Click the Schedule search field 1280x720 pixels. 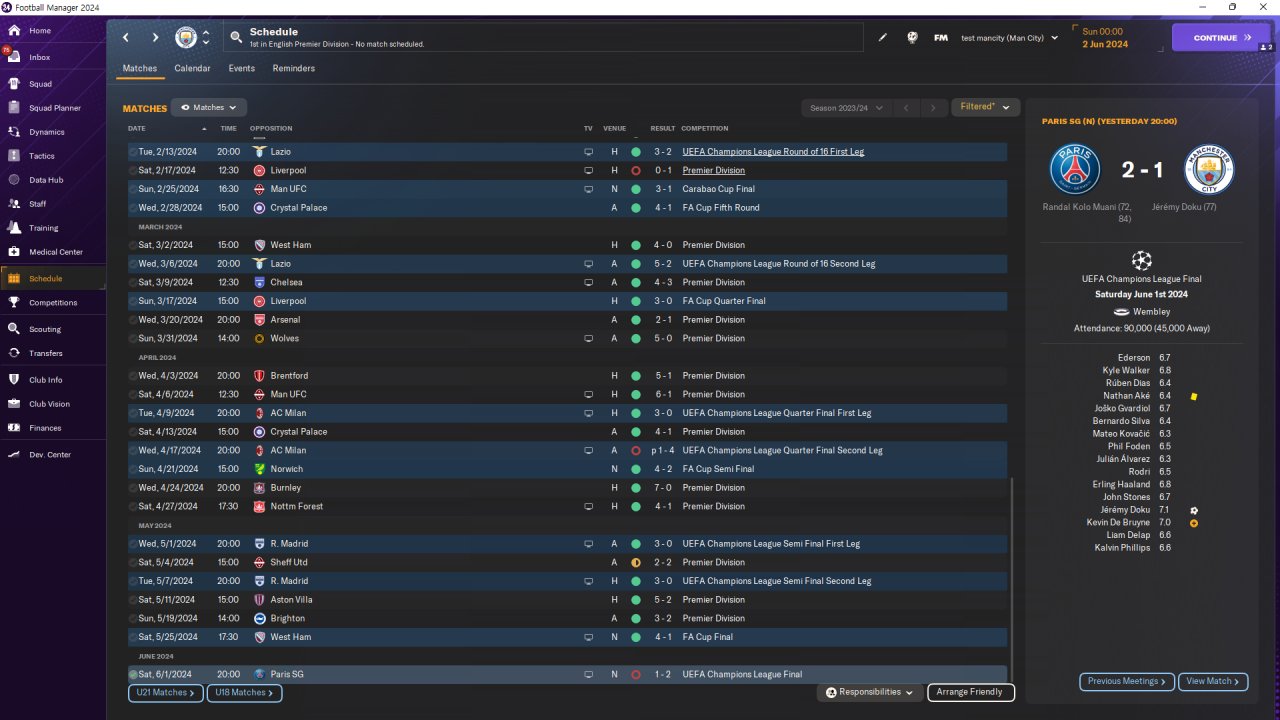(x=544, y=38)
